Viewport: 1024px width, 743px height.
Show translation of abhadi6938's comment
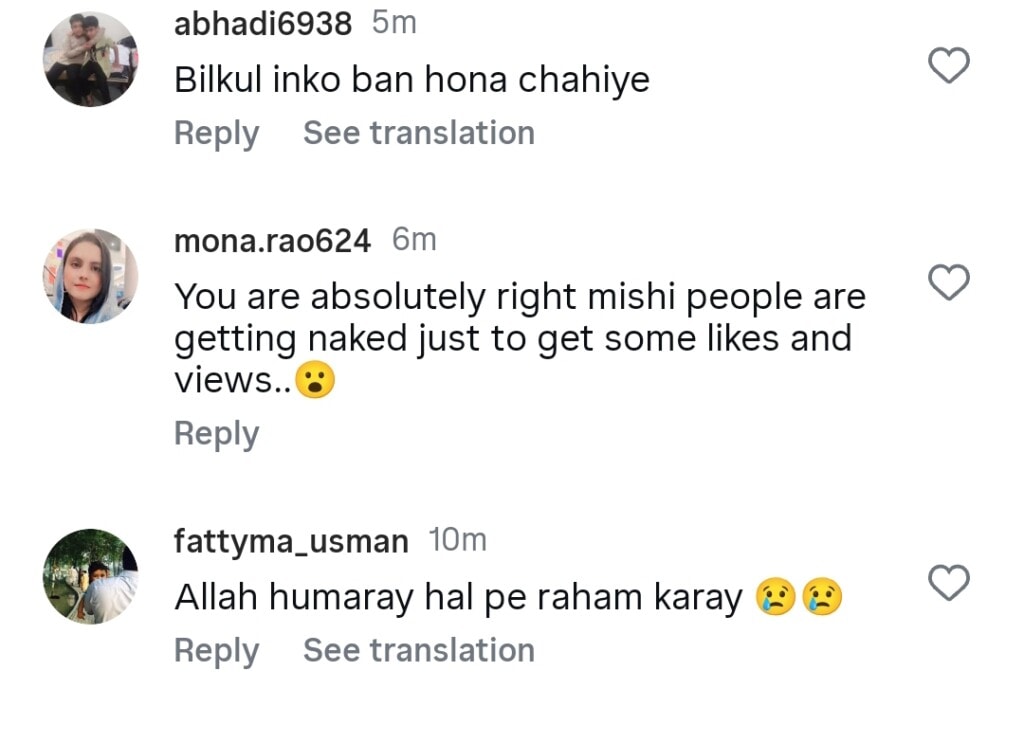pyautogui.click(x=419, y=132)
